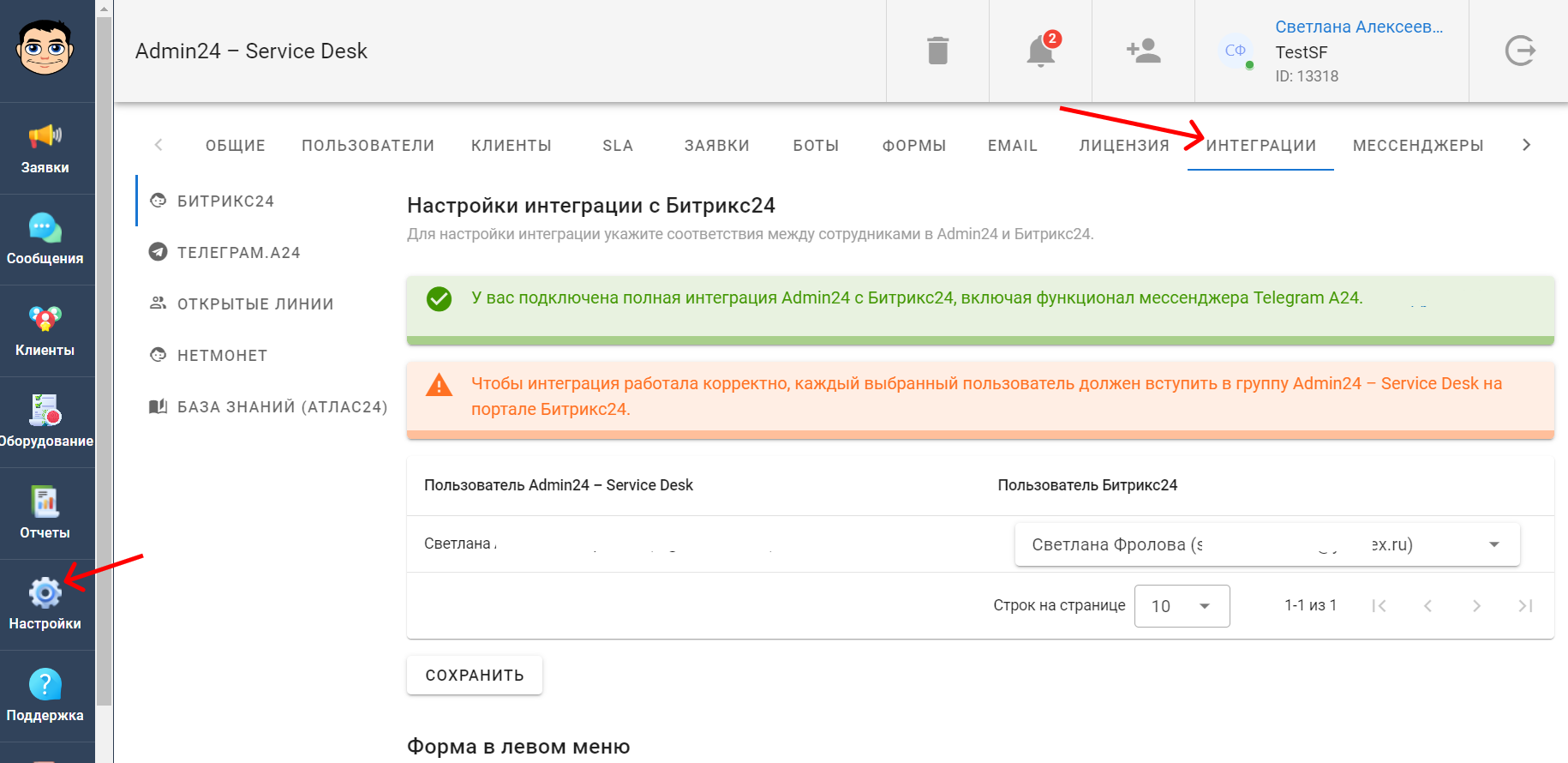
Task: Open Светлана Алексеев… profile link
Action: point(1359,27)
